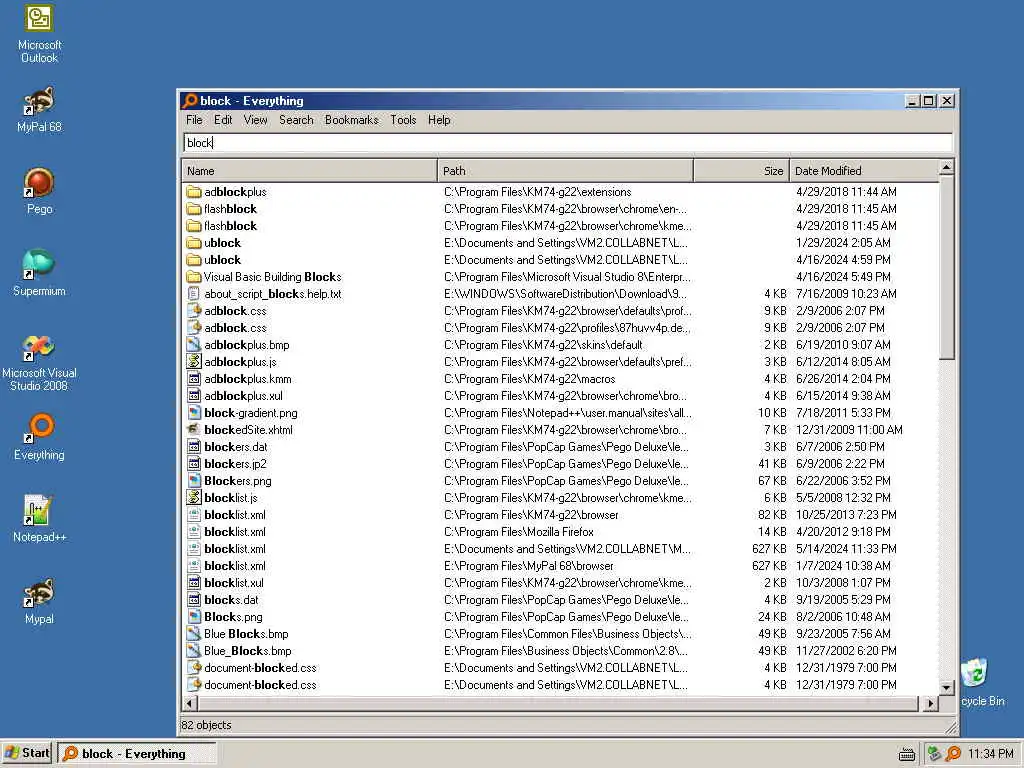Click the network tray icon beside Everything

(x=934, y=754)
